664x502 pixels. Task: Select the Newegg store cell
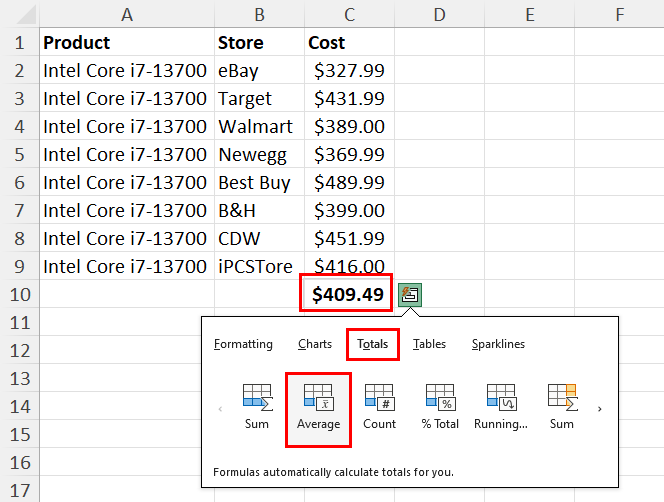pyautogui.click(x=260, y=155)
